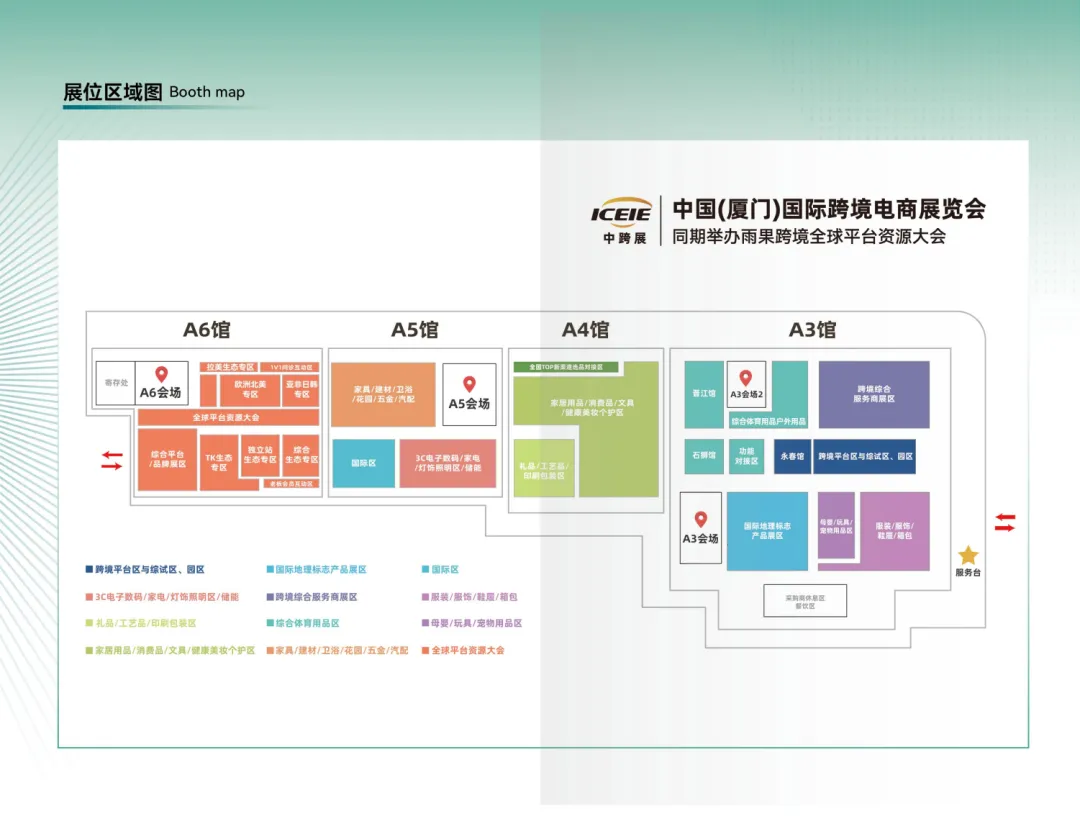The height and width of the screenshot is (816, 1080).
Task: Click the green 全国TOP新渠道选品对接区 bar
Action: pos(565,367)
